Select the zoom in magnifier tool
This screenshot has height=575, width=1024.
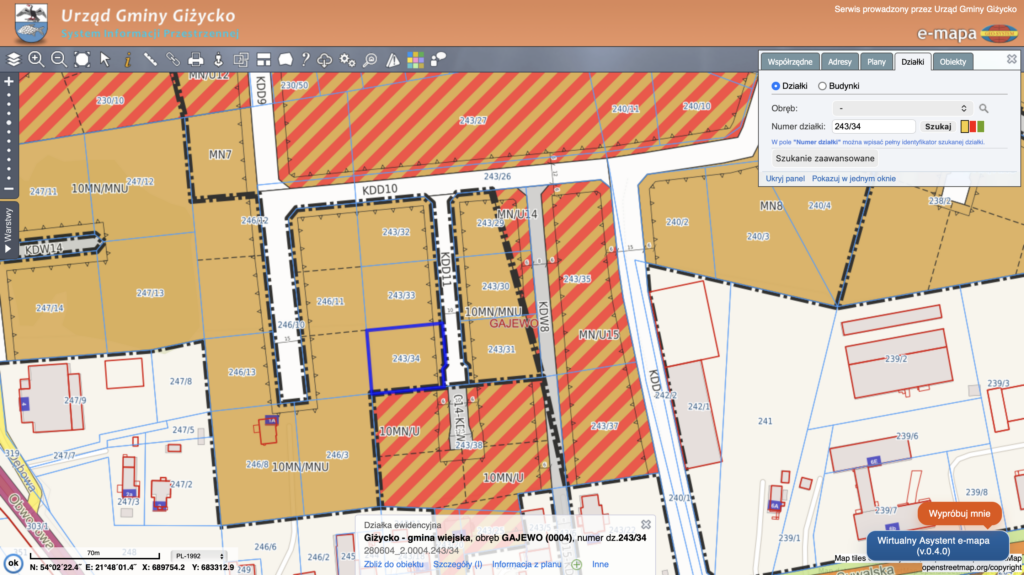pos(36,59)
